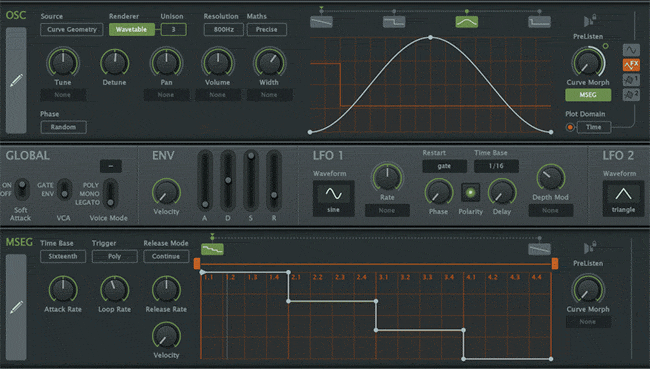650x369 pixels.
Task: Toggle the Plot Domain orange radio button
Action: tap(570, 127)
